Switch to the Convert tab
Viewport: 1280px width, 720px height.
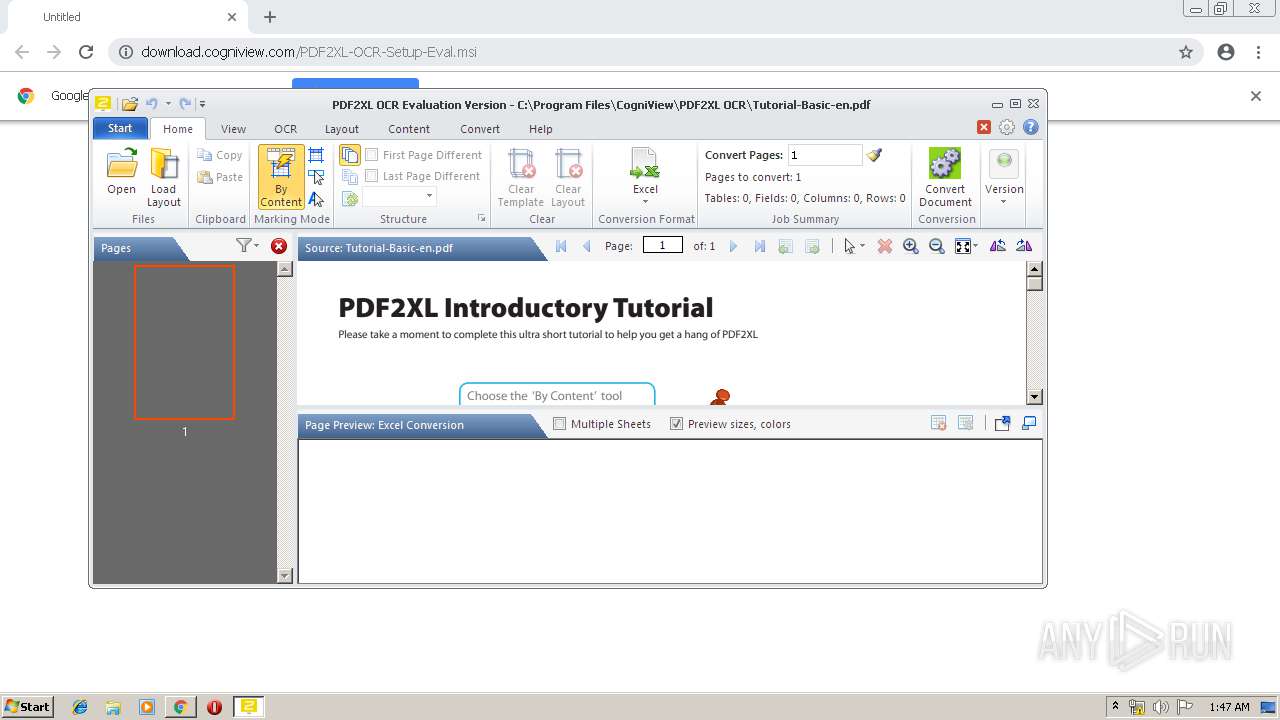click(x=480, y=129)
